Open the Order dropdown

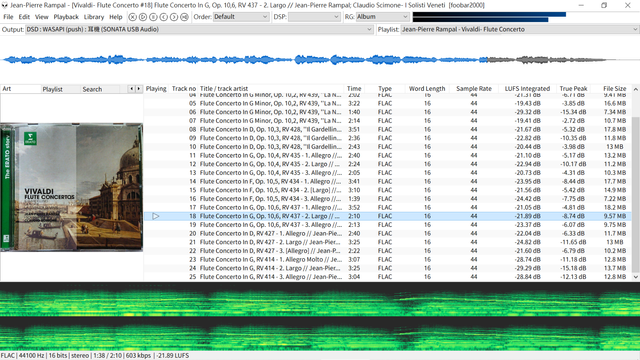pyautogui.click(x=241, y=17)
